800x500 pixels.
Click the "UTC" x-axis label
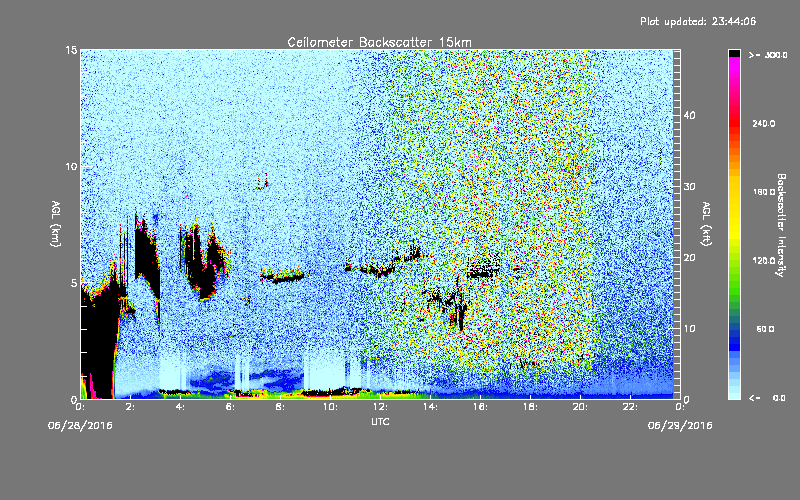click(380, 421)
